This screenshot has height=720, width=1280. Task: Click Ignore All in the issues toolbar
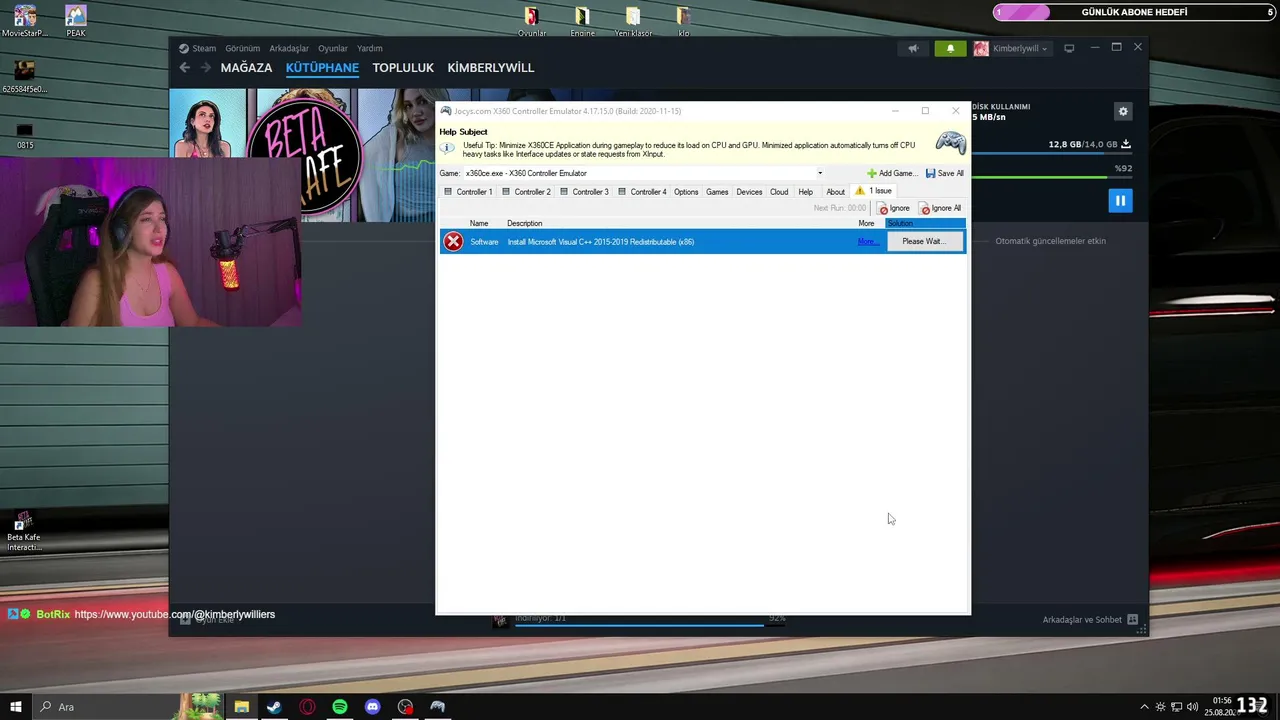(x=940, y=208)
